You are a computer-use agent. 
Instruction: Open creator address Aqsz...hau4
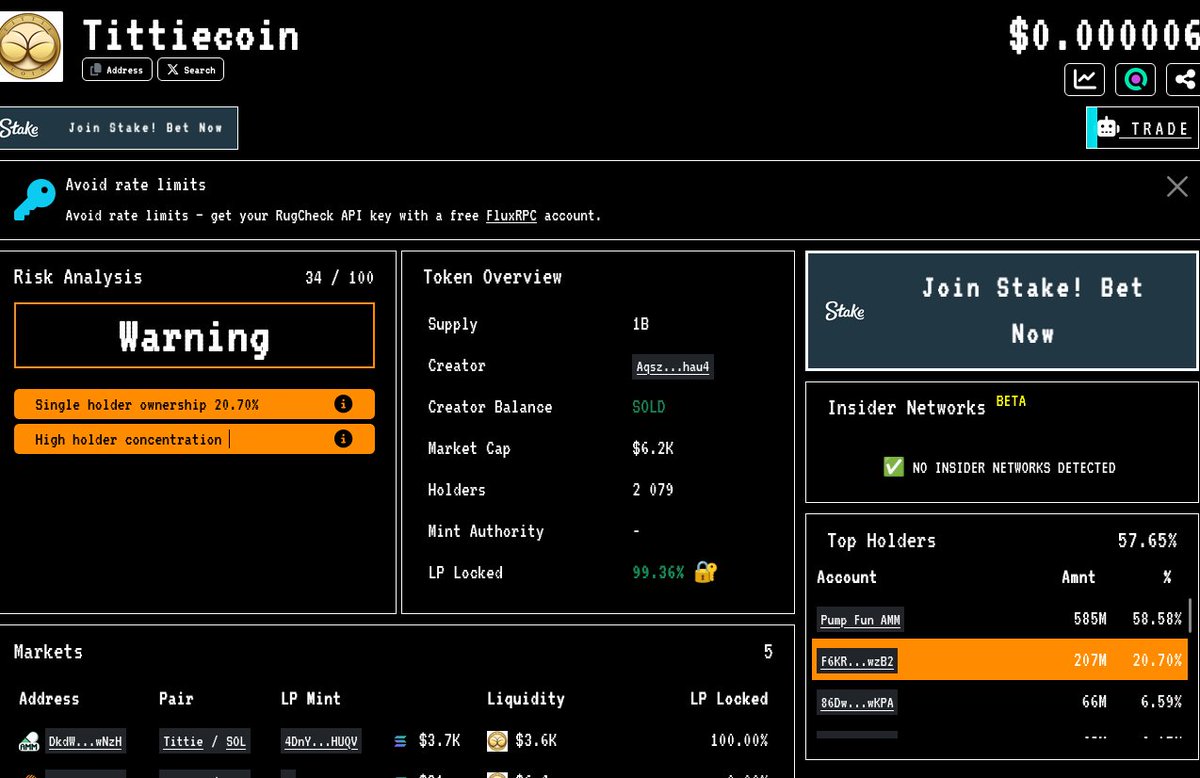coord(673,367)
